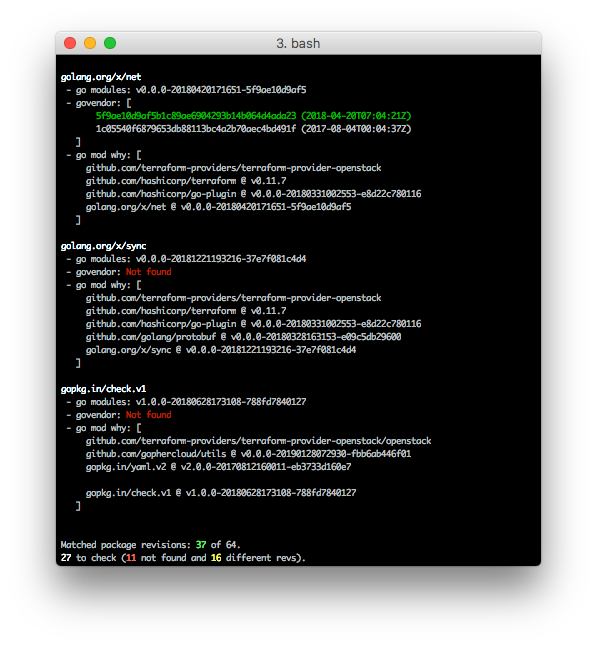Click the yellow minimize window button
The image size is (597, 646).
click(90, 43)
